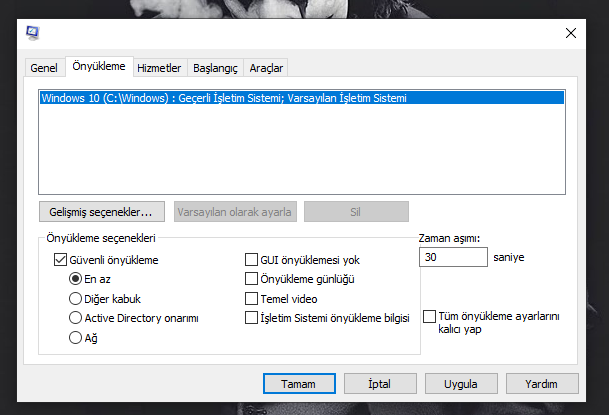
Task: Cancel using the İptal button
Action: pos(379,383)
